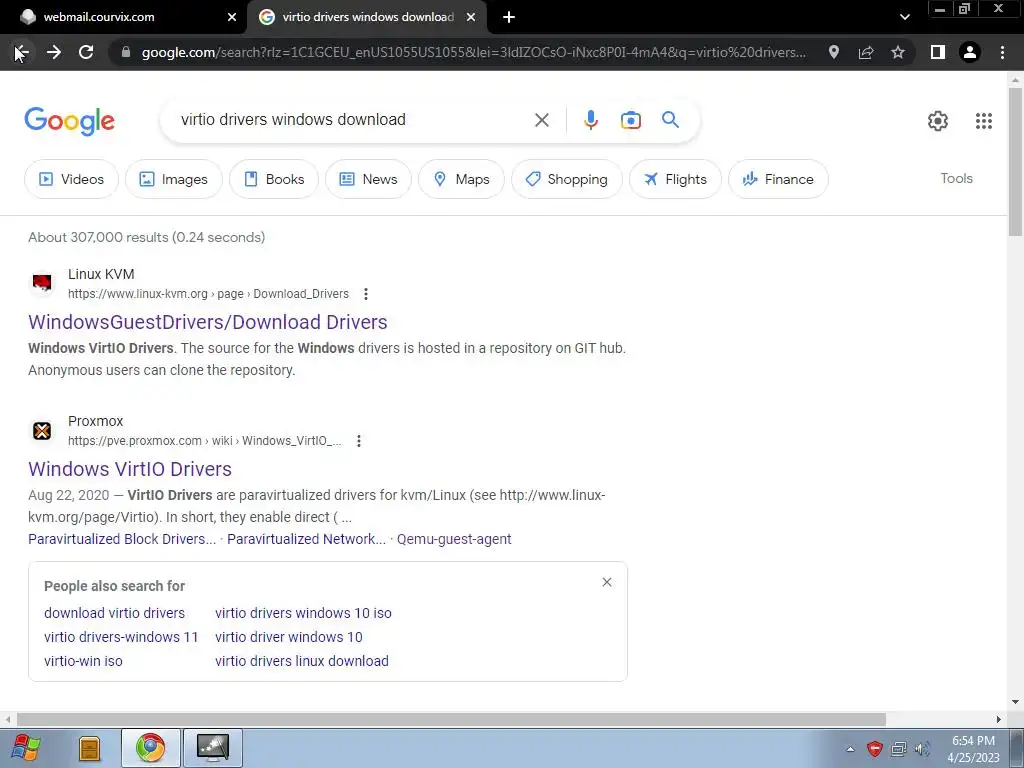Viewport: 1024px width, 768px height.
Task: Filter results by Maps
Action: tap(461, 179)
